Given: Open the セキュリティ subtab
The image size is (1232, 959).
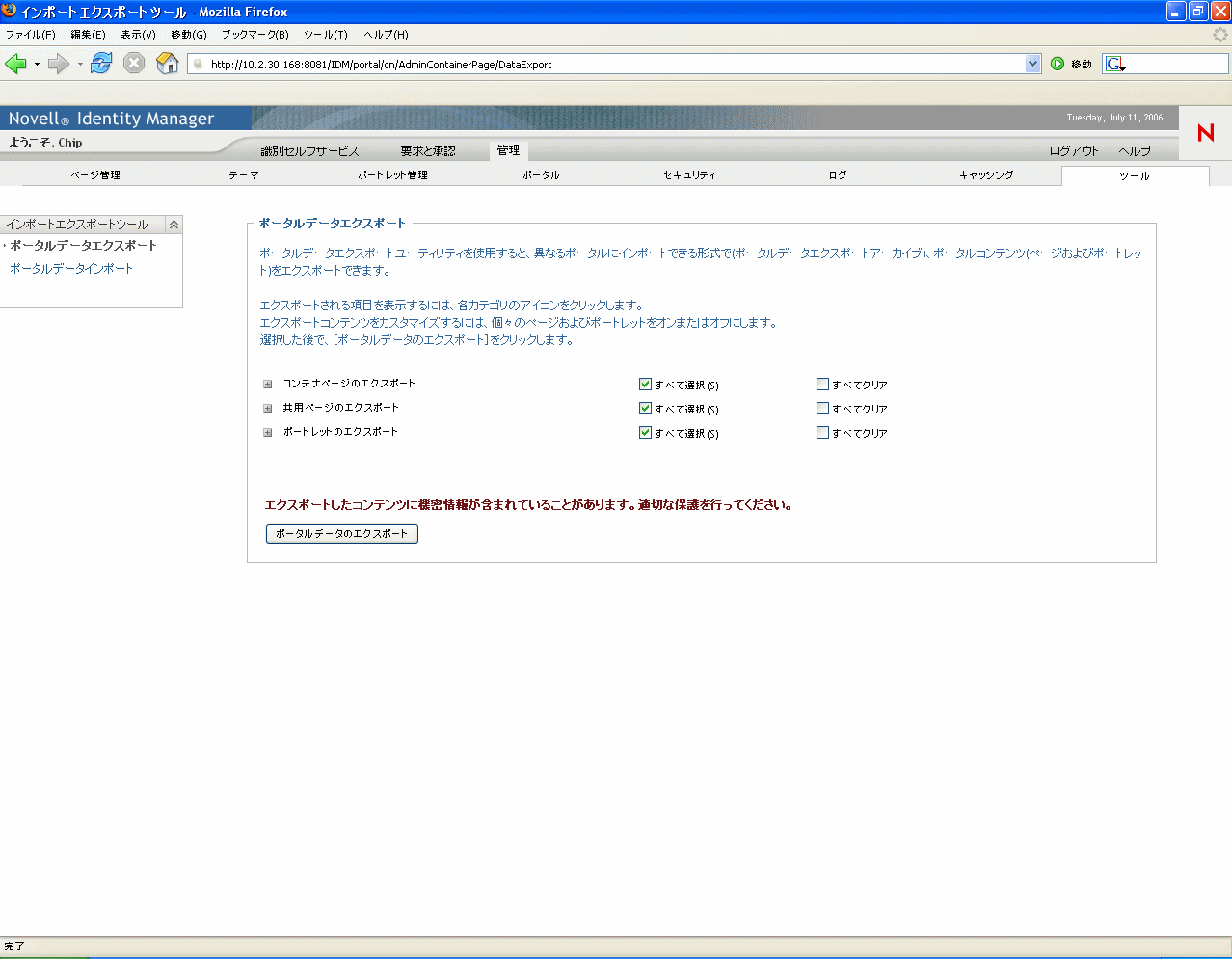Looking at the screenshot, I should pyautogui.click(x=689, y=175).
